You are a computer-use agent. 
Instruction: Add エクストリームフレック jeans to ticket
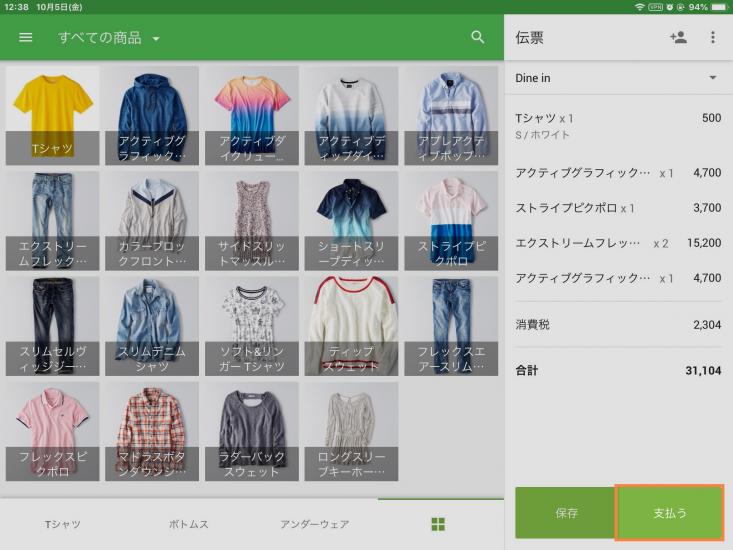coord(52,221)
